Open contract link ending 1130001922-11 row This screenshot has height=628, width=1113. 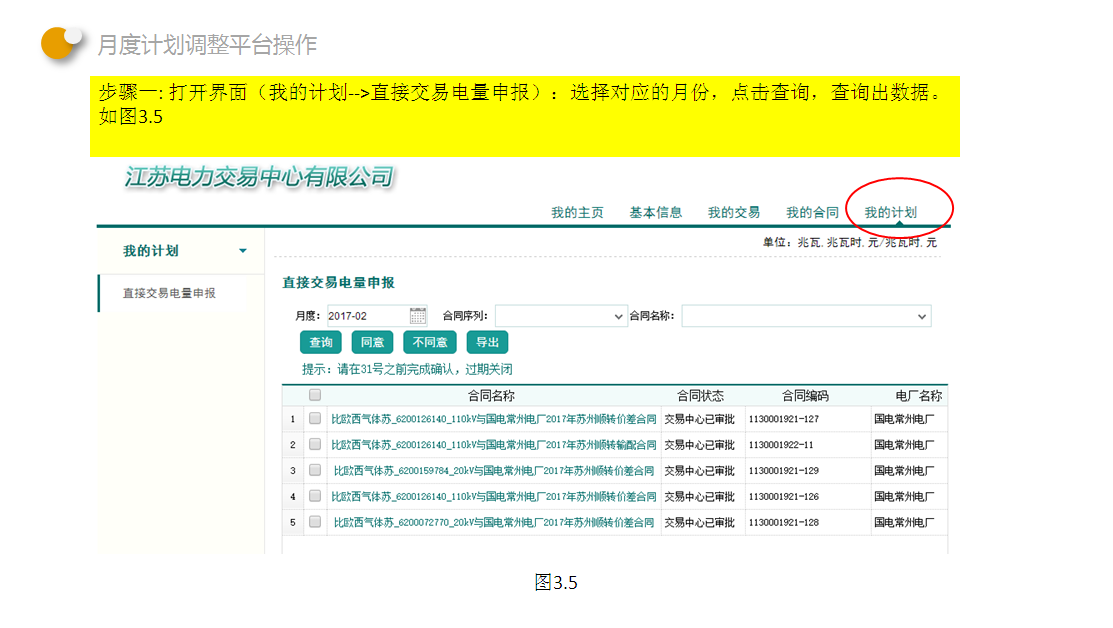click(493, 445)
